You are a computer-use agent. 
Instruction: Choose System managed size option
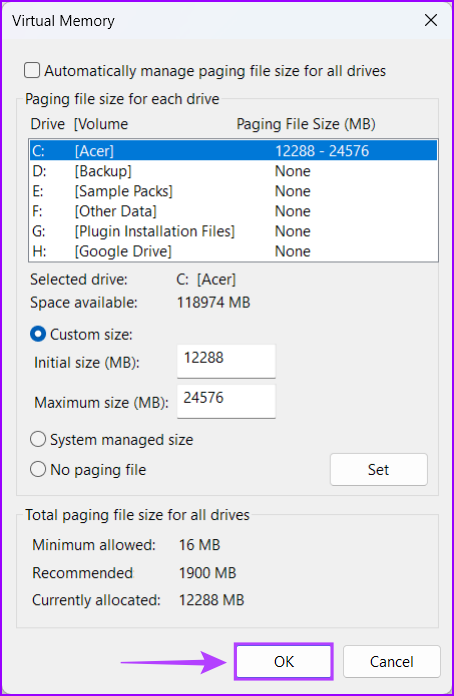(38, 440)
